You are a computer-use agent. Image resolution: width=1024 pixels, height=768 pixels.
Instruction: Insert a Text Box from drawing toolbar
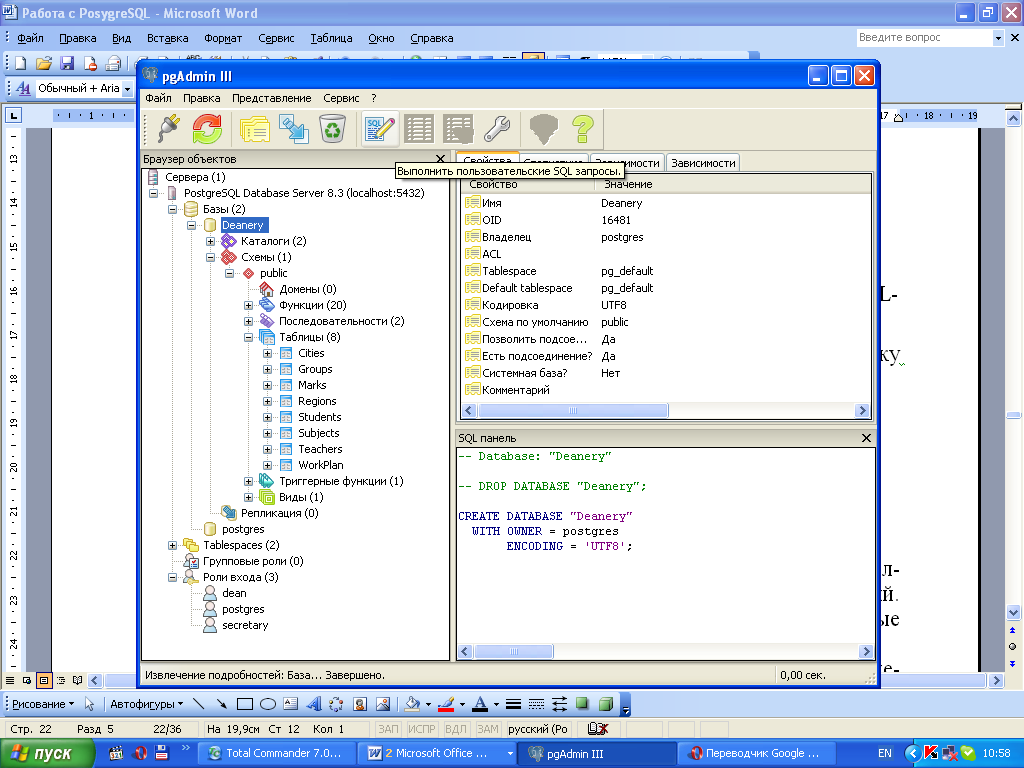(291, 704)
